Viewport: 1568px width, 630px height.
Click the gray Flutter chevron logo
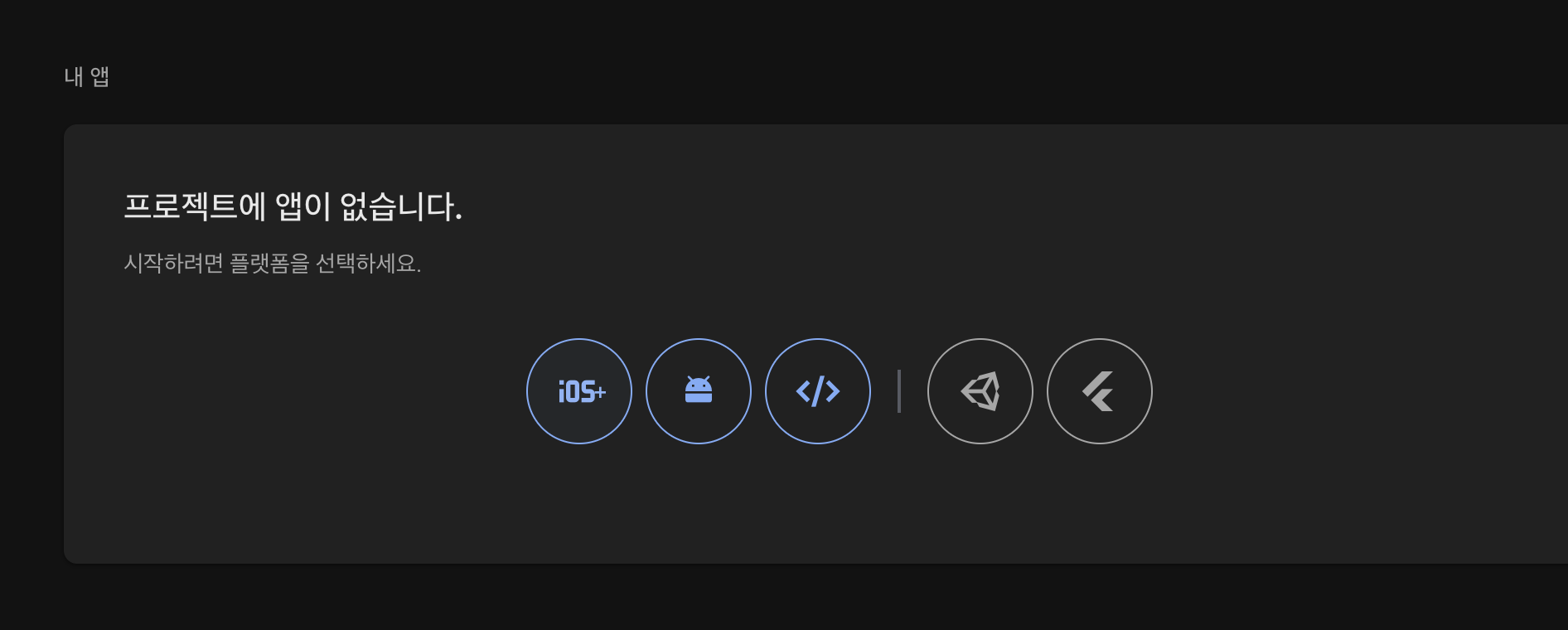[1098, 391]
